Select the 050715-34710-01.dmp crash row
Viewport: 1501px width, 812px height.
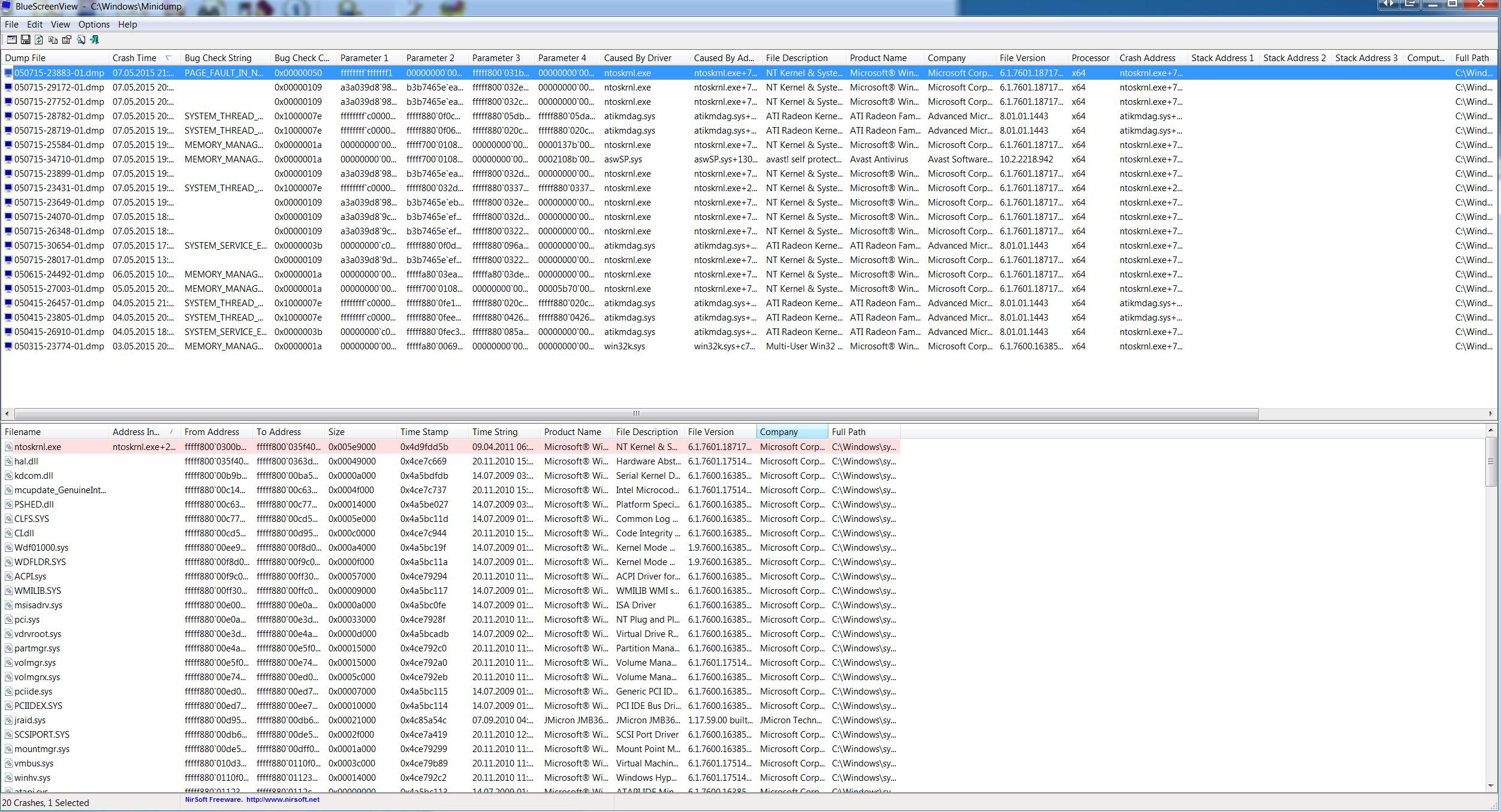tap(59, 159)
